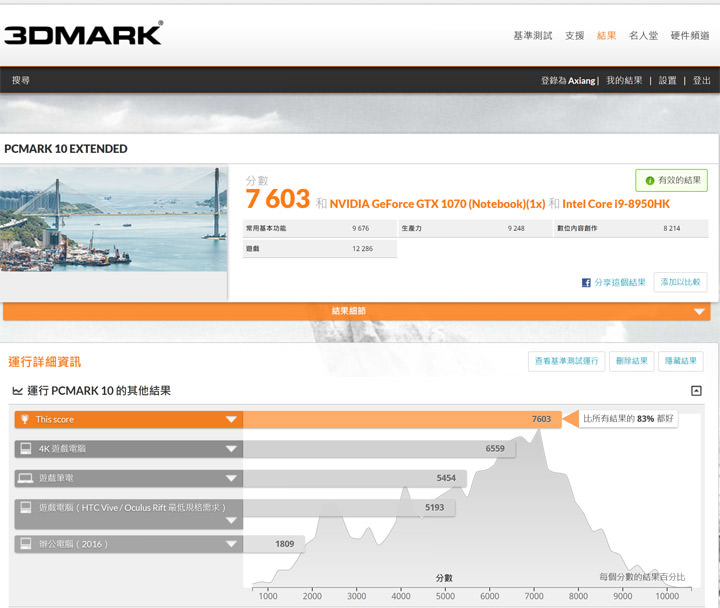Image resolution: width=720 pixels, height=608 pixels.
Task: Expand the 辦公電腦 (2016) dropdown arrow
Action: [231, 544]
